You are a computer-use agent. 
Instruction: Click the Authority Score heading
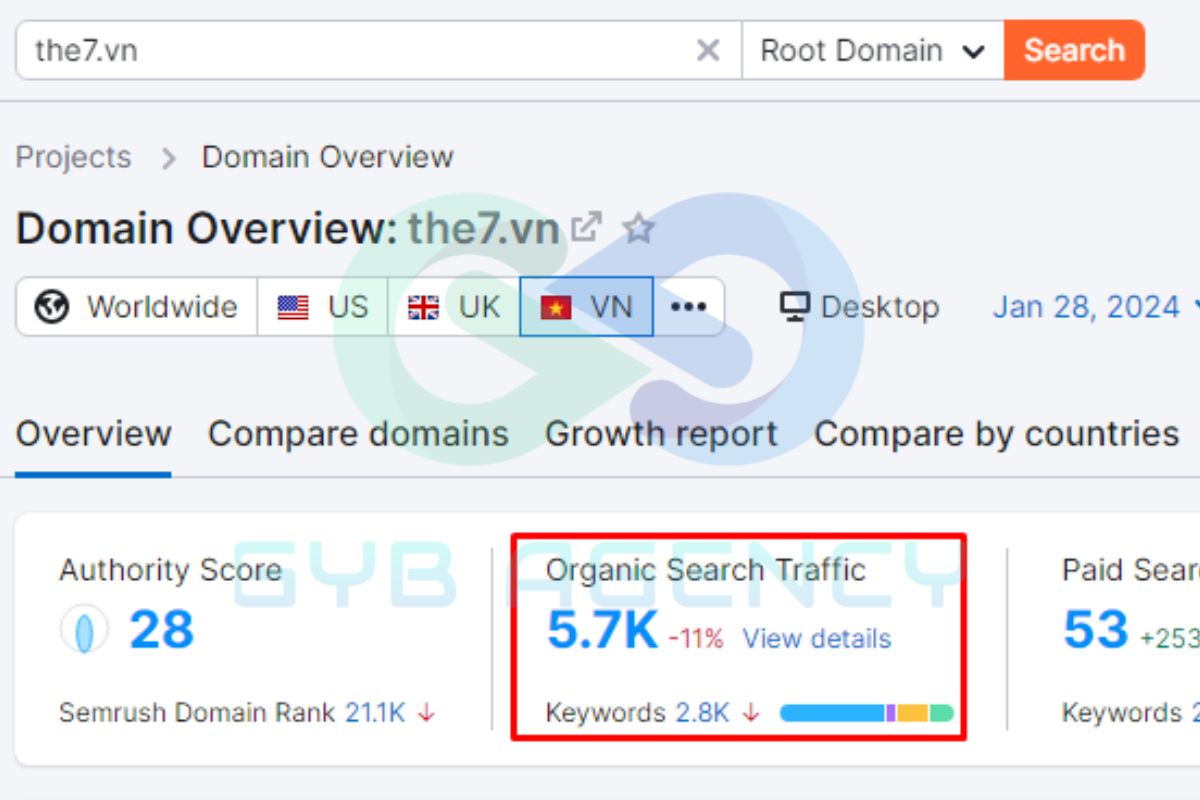pos(170,570)
